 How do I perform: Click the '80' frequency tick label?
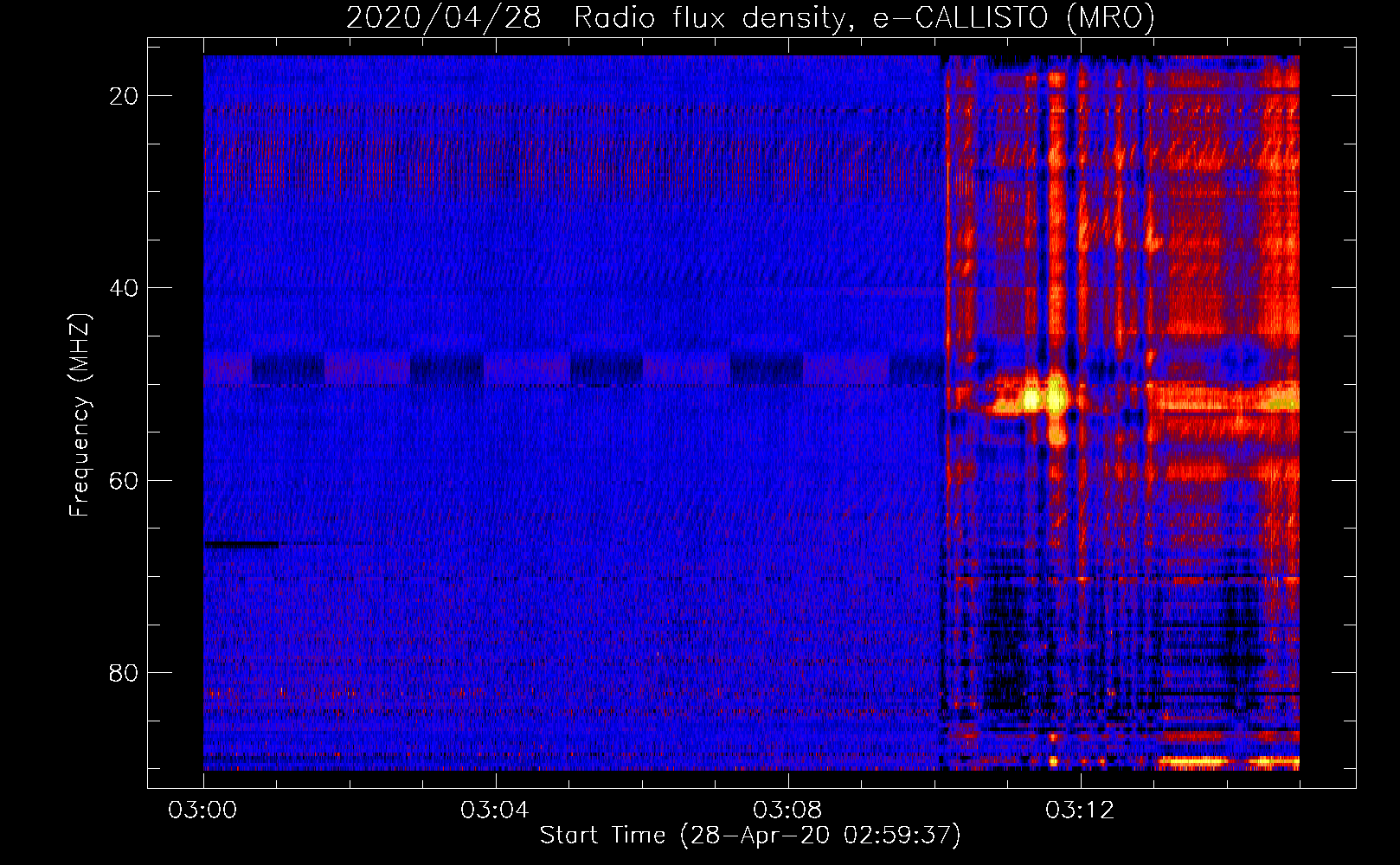click(124, 672)
